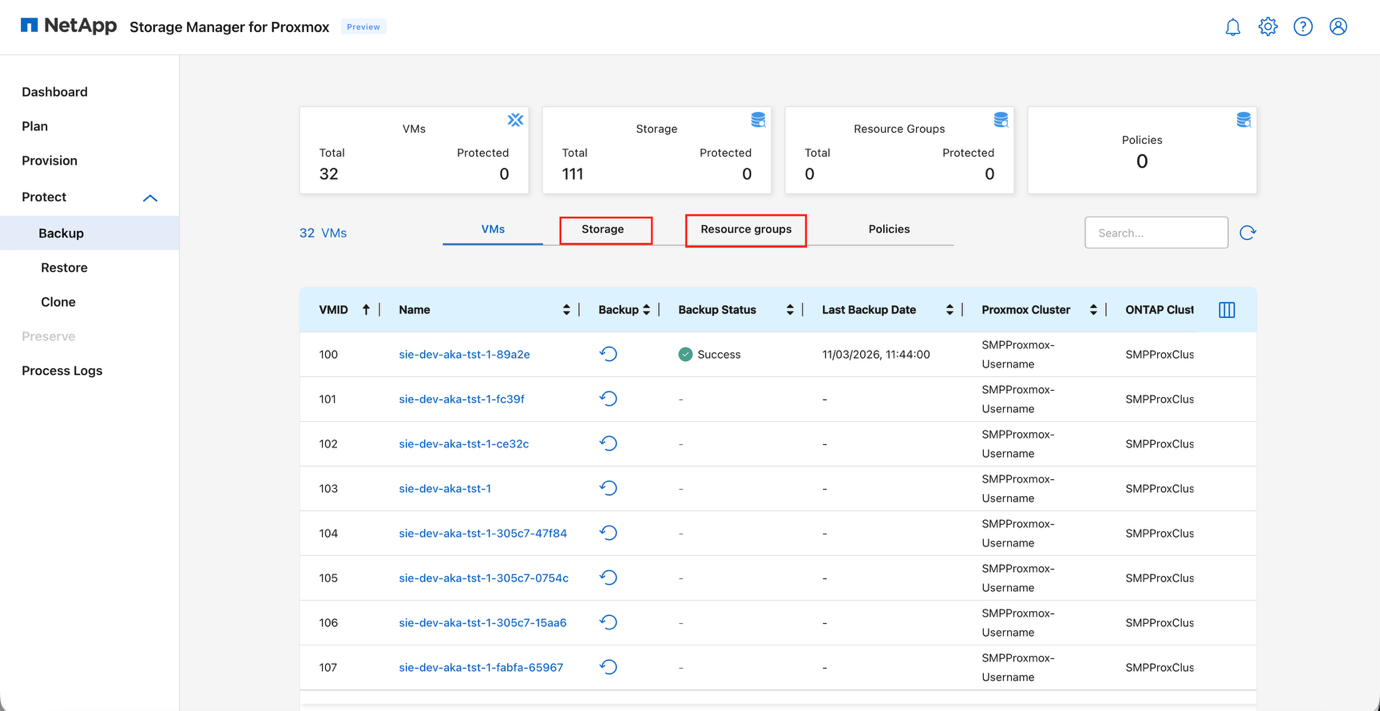
Task: Click backup icon for VM 100
Action: [608, 354]
